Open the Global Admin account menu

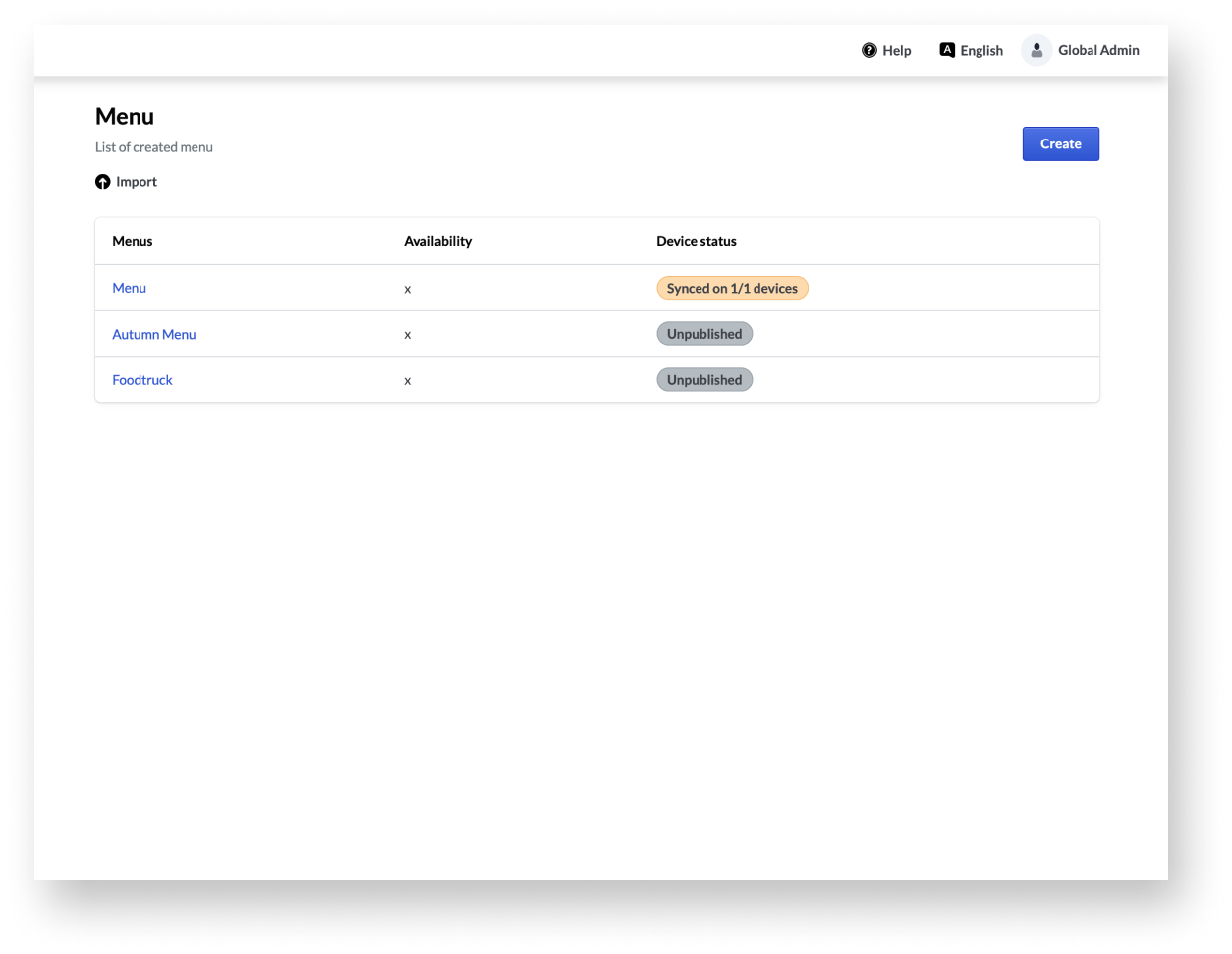1098,50
